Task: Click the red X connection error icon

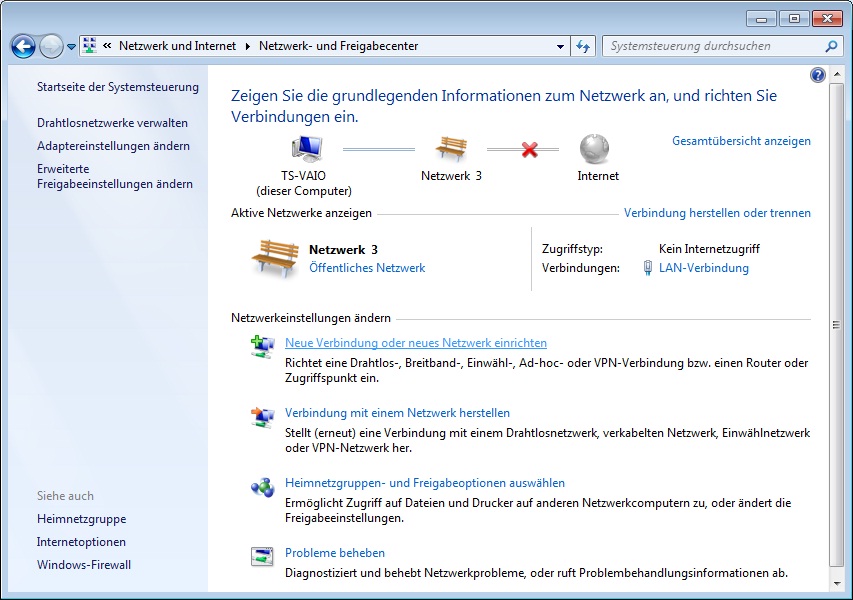Action: (x=529, y=149)
